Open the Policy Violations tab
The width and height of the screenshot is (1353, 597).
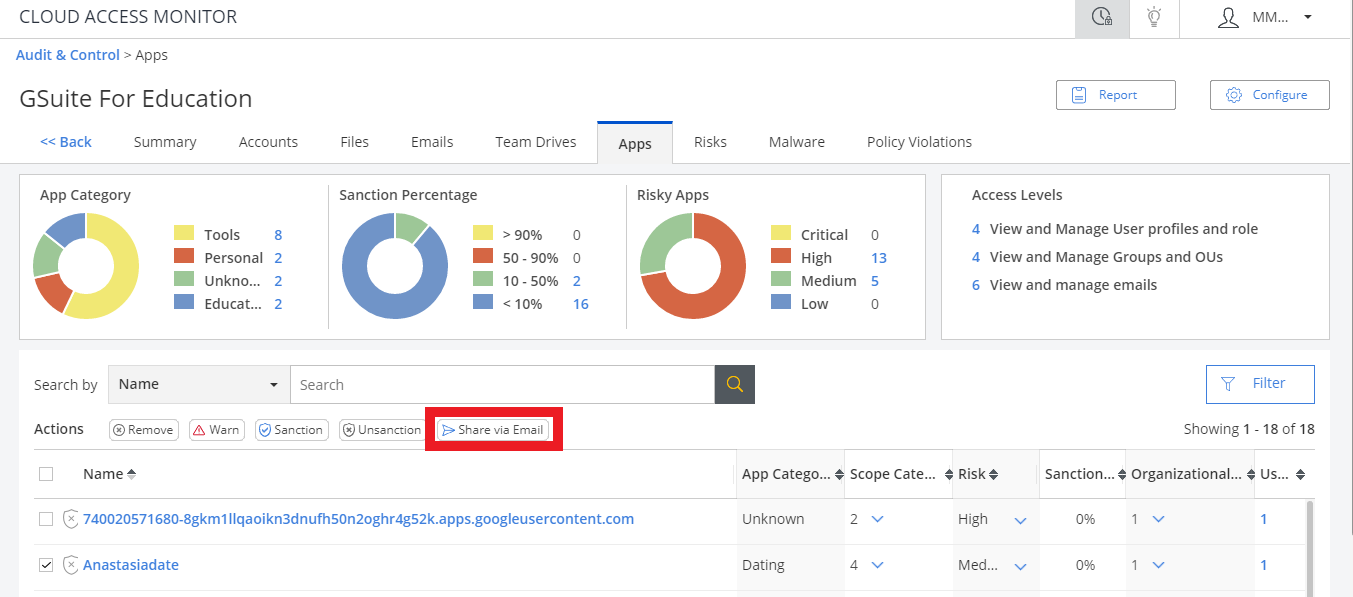(919, 142)
